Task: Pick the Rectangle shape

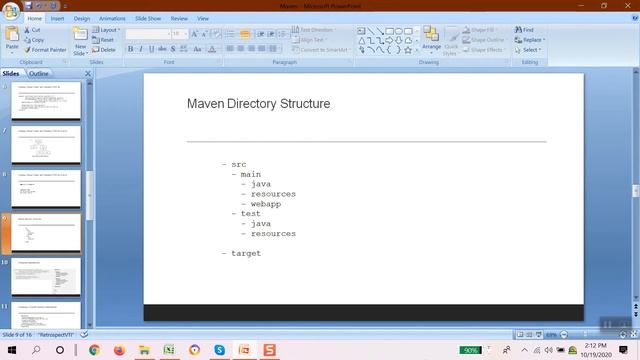Action: 389,31
